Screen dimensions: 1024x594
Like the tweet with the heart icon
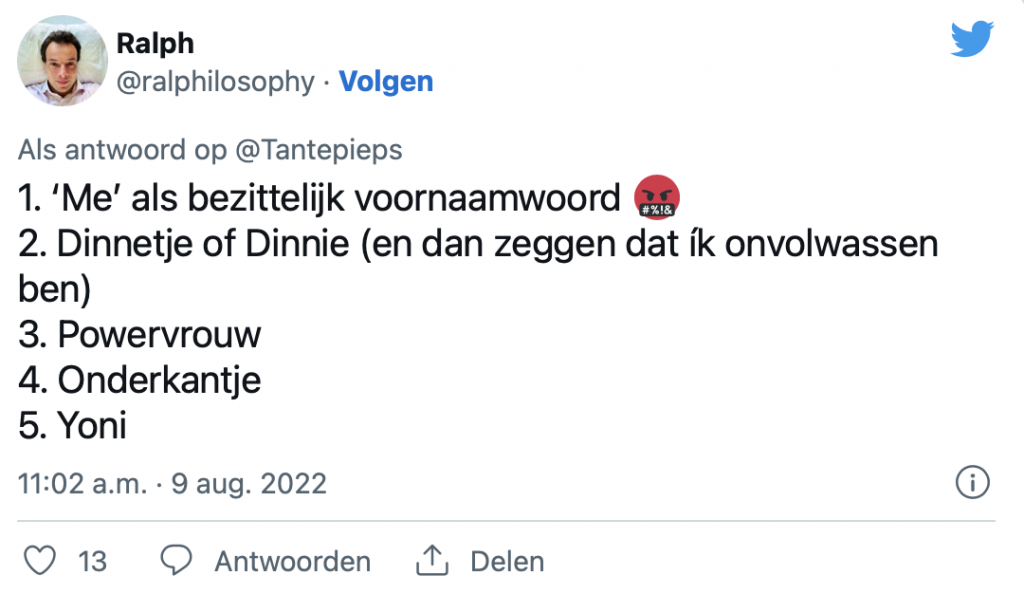coord(40,561)
